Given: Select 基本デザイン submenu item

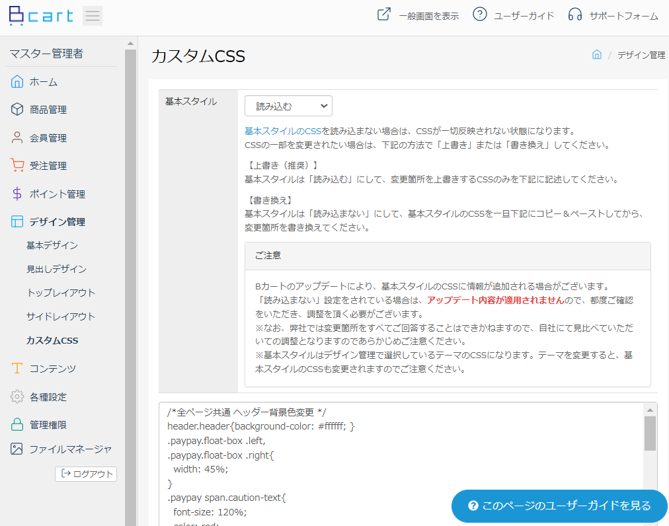Looking at the screenshot, I should (52, 245).
